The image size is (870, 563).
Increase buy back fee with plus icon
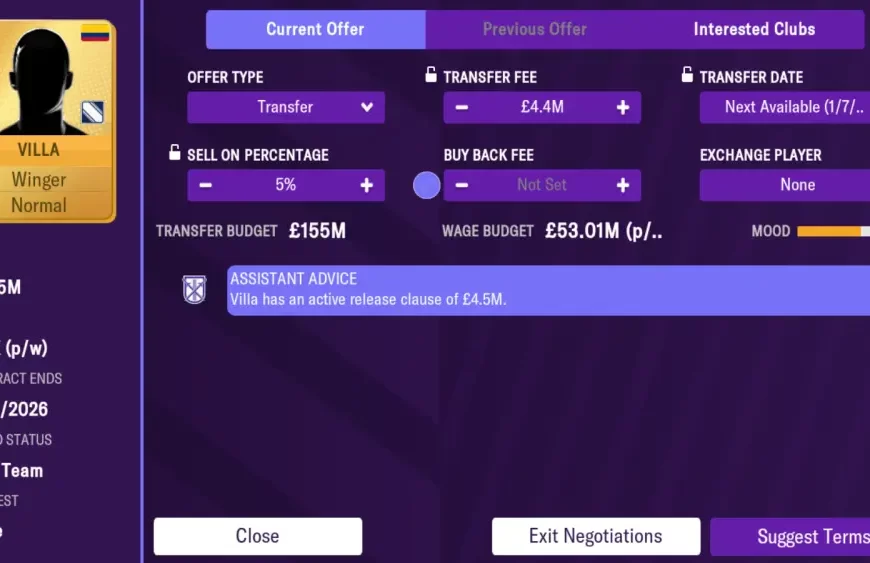pyautogui.click(x=622, y=185)
